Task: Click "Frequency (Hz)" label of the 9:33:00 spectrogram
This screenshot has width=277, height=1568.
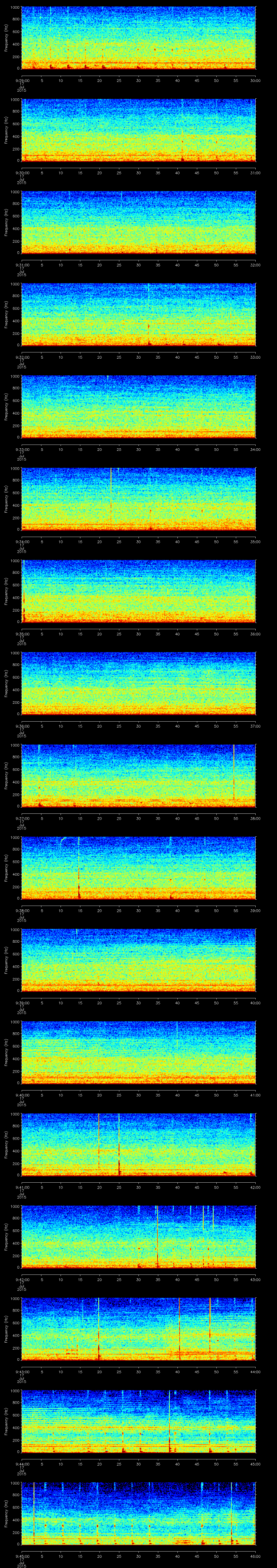Action: point(6,407)
